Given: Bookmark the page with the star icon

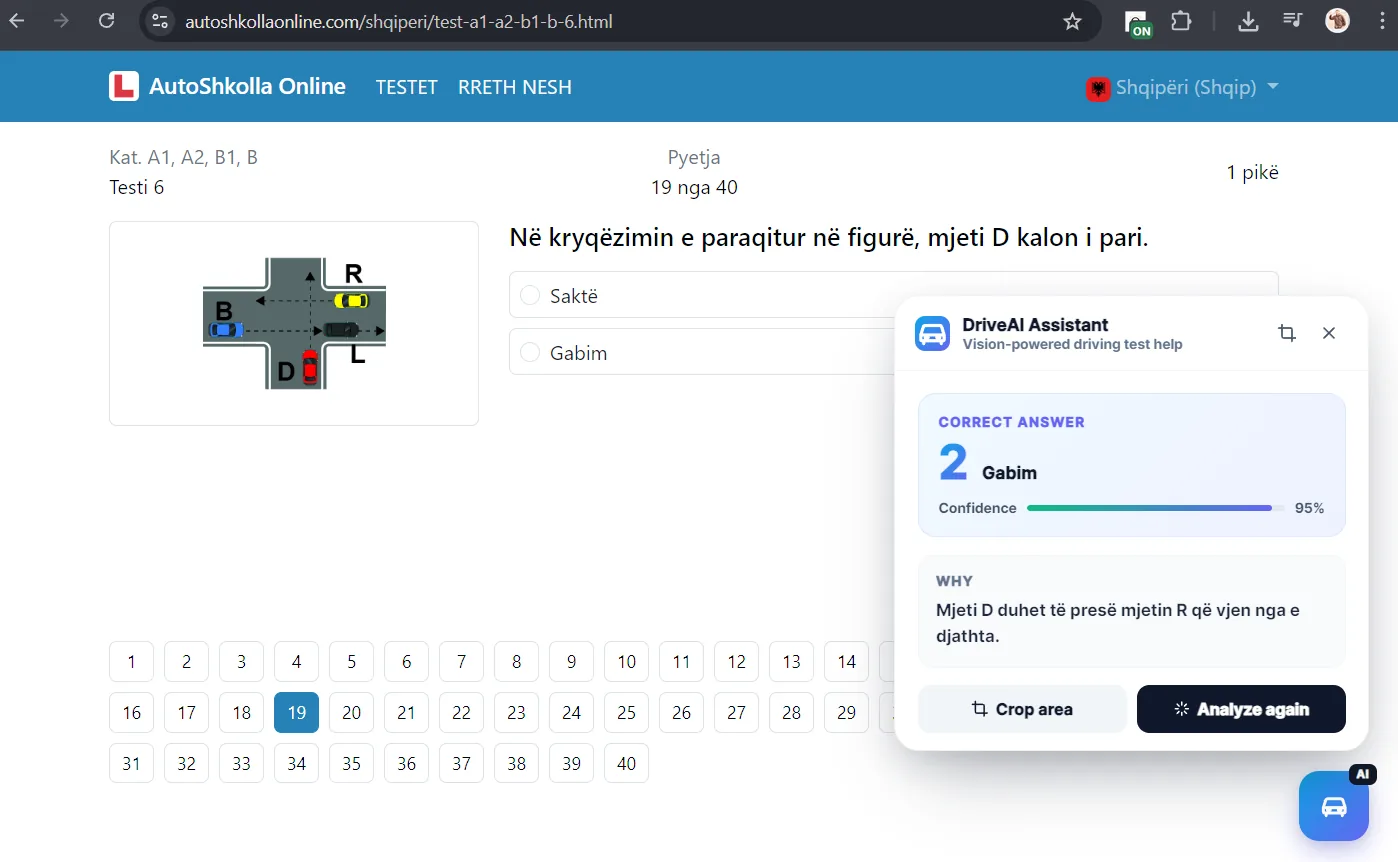Looking at the screenshot, I should coord(1072,20).
